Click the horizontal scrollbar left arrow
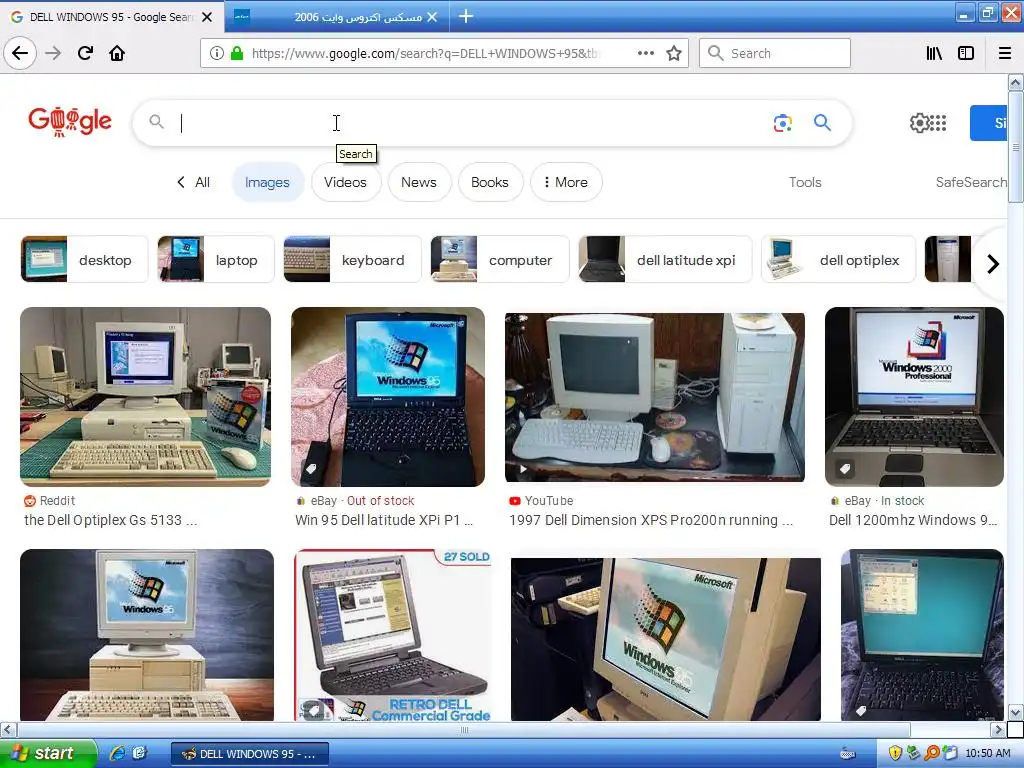The height and width of the screenshot is (768, 1024). [x=8, y=729]
